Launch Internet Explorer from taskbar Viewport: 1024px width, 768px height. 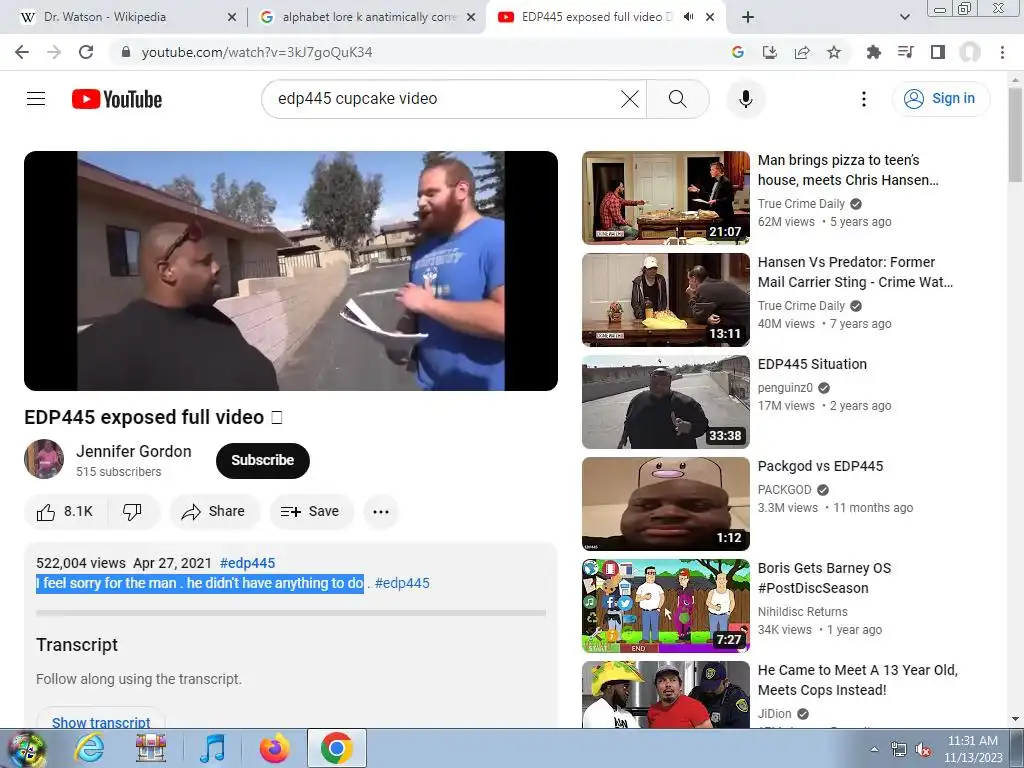coord(89,748)
